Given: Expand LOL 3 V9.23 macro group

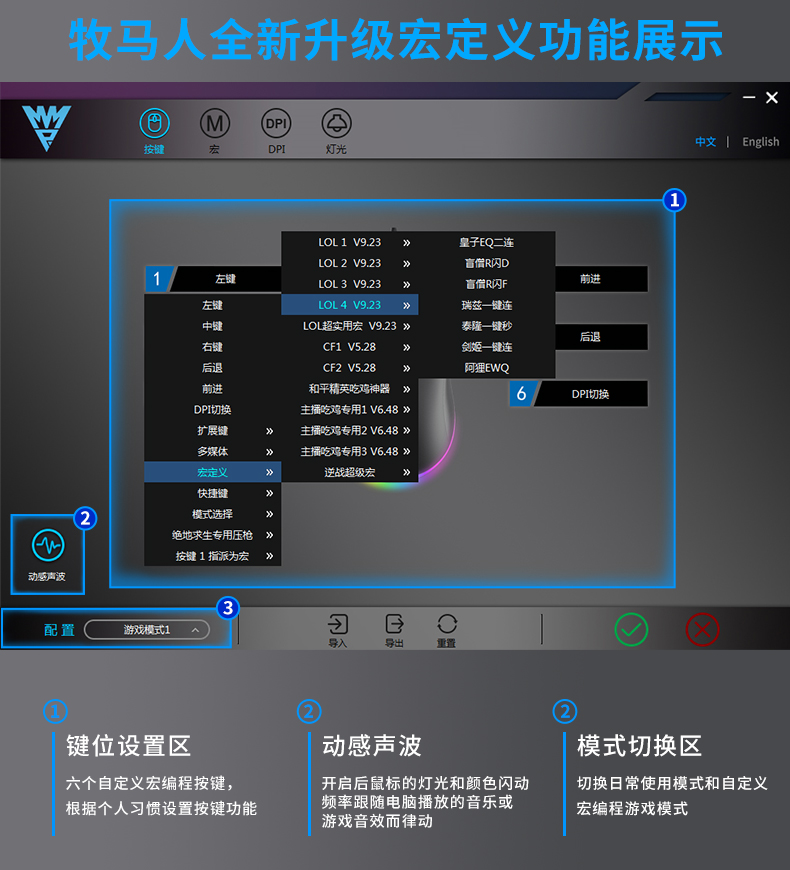Looking at the screenshot, I should tap(350, 284).
